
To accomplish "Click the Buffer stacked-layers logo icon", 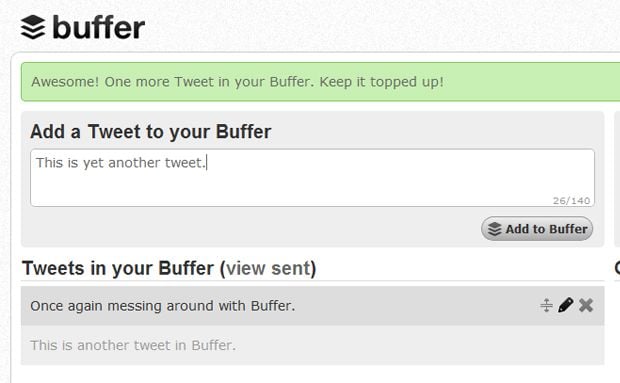I will coord(33,27).
